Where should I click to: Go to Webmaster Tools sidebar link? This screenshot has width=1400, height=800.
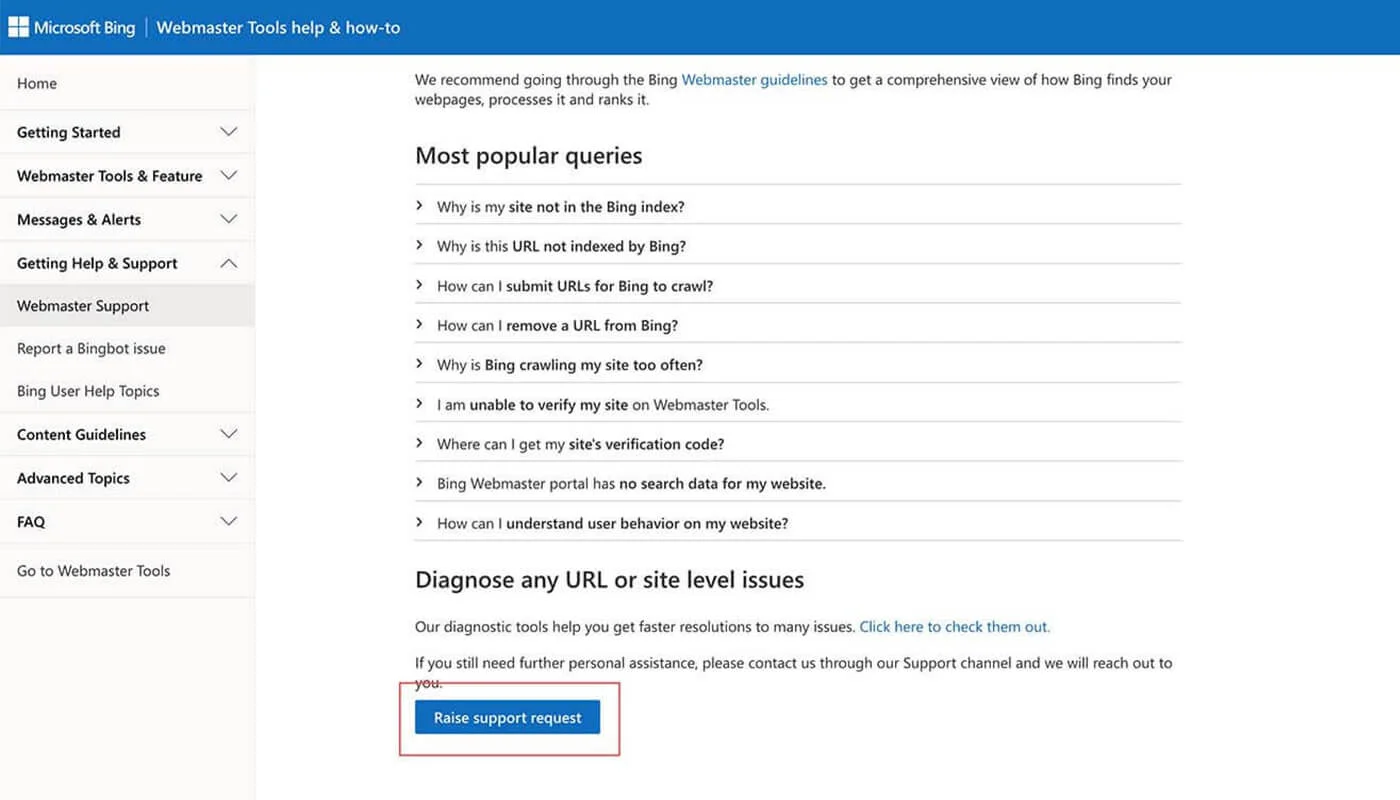(x=93, y=571)
